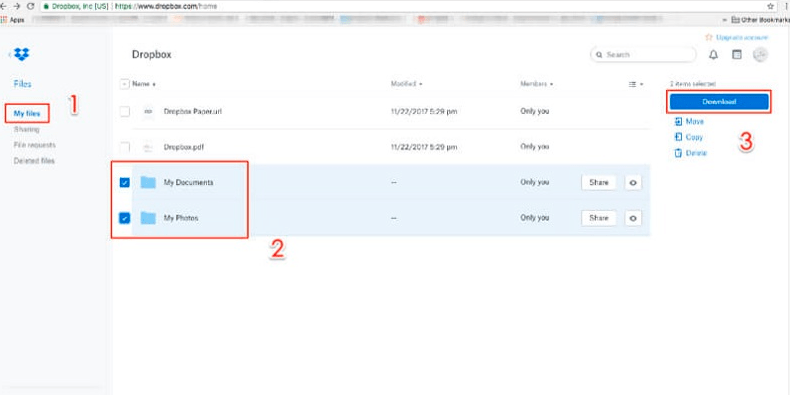Open the Other Bookmarks folder
Viewport: 790px width, 395px height.
click(x=760, y=20)
